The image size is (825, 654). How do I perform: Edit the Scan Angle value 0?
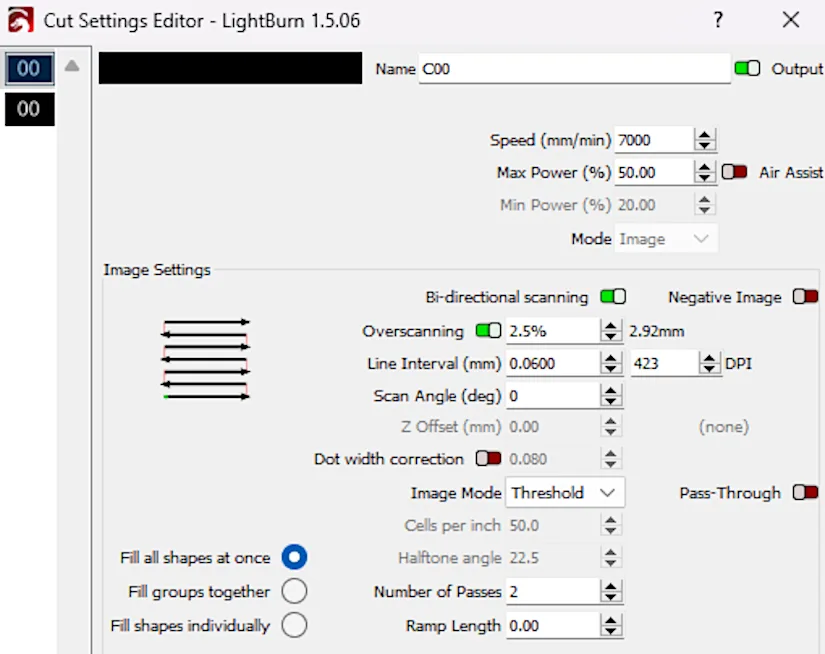[x=552, y=396]
